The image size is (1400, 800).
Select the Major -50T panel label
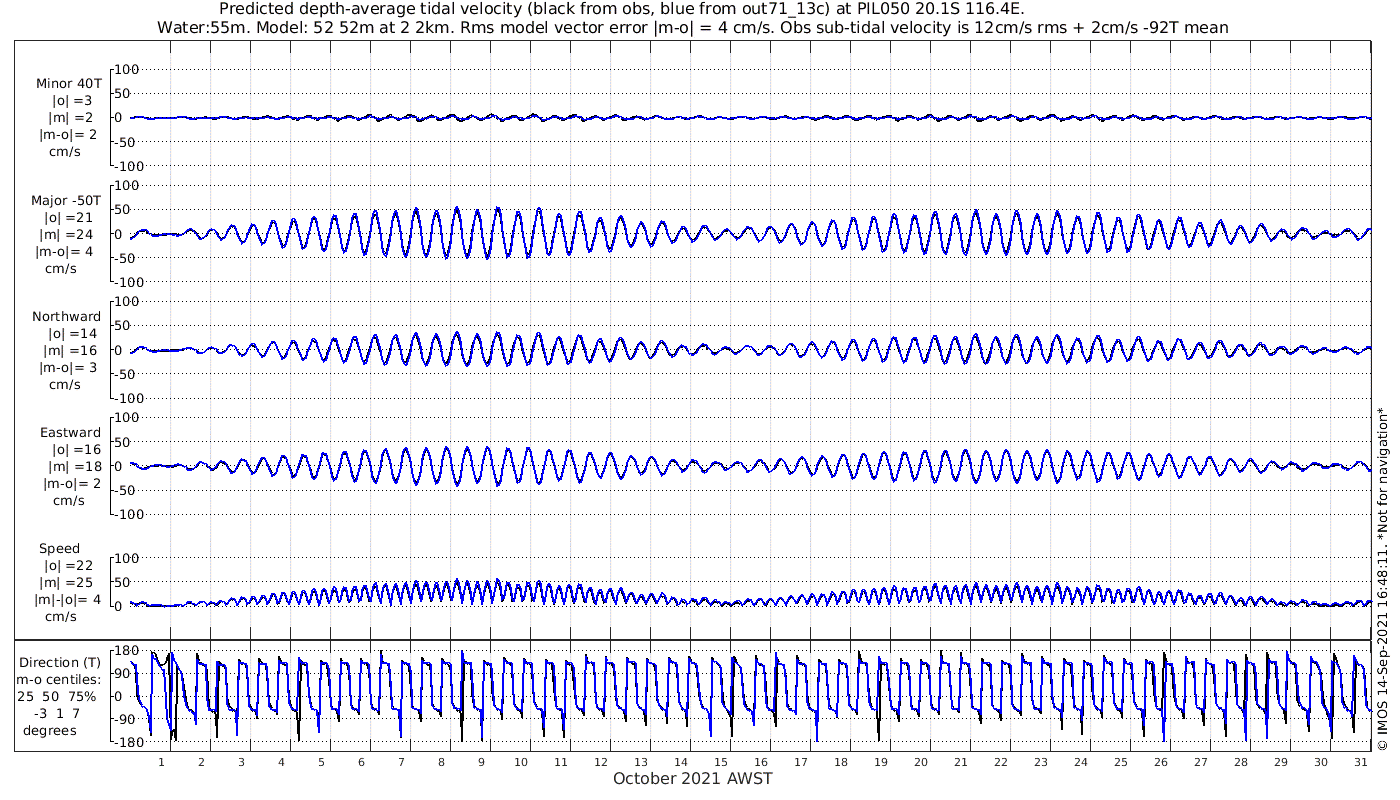click(66, 201)
